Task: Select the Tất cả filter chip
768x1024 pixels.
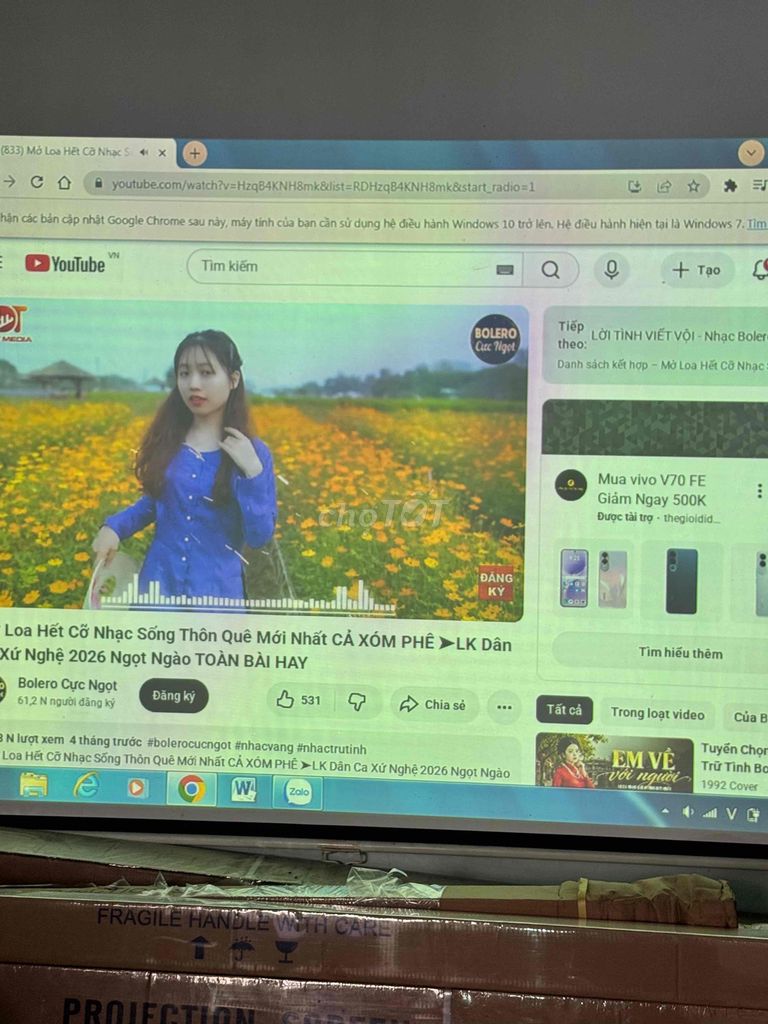Action: coord(564,710)
